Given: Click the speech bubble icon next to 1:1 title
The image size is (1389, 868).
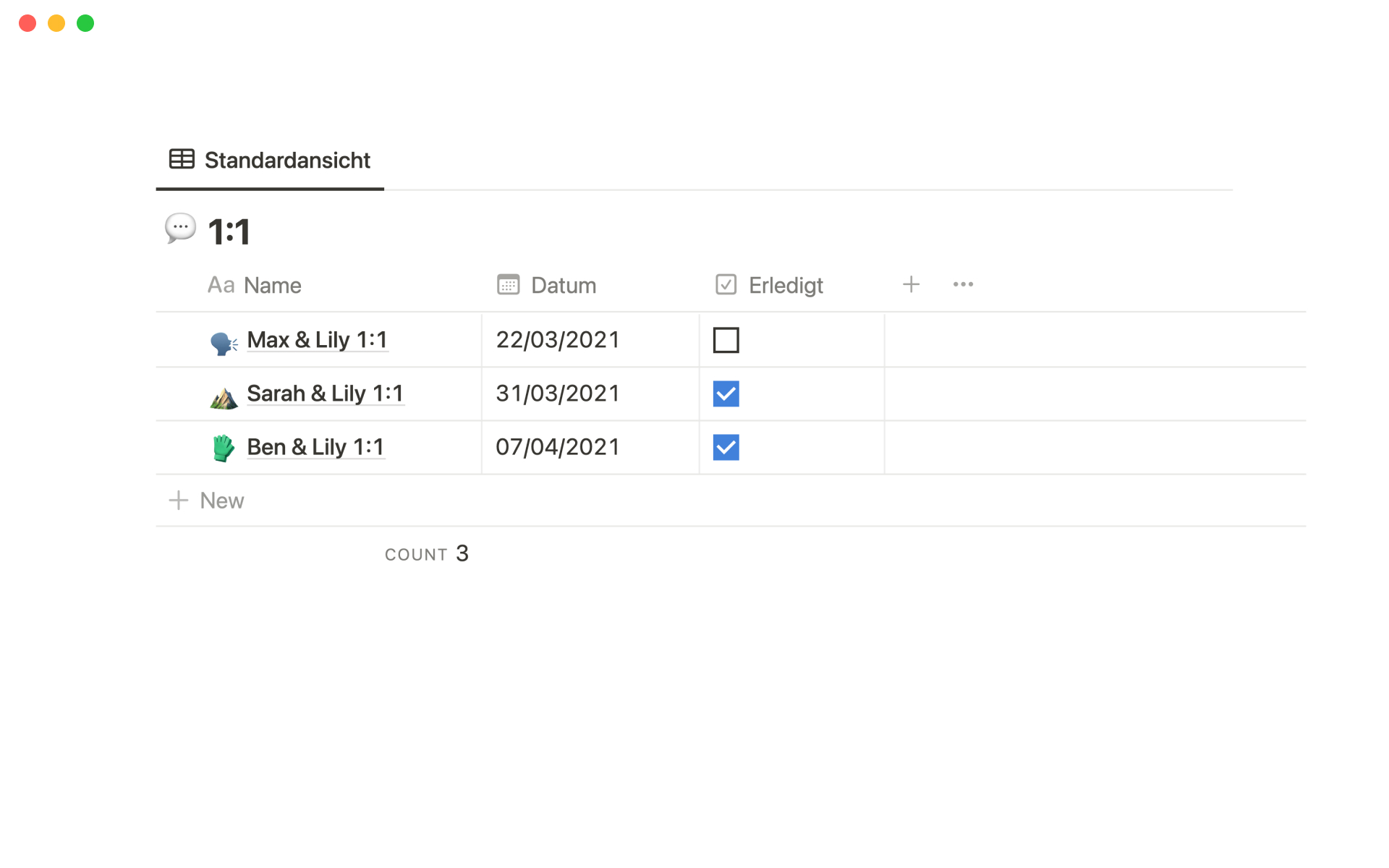Looking at the screenshot, I should [180, 229].
